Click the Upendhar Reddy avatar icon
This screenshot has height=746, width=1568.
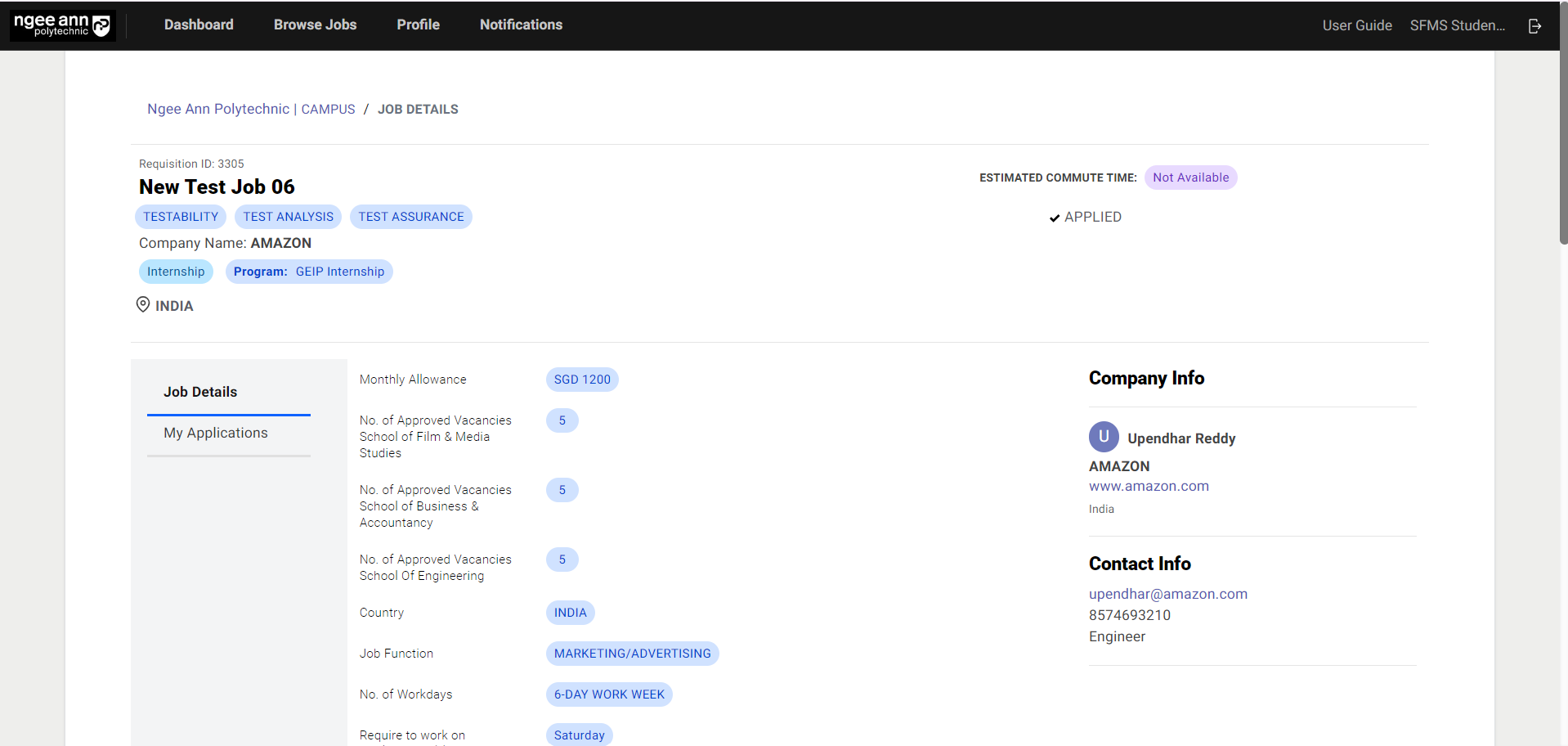pyautogui.click(x=1103, y=437)
